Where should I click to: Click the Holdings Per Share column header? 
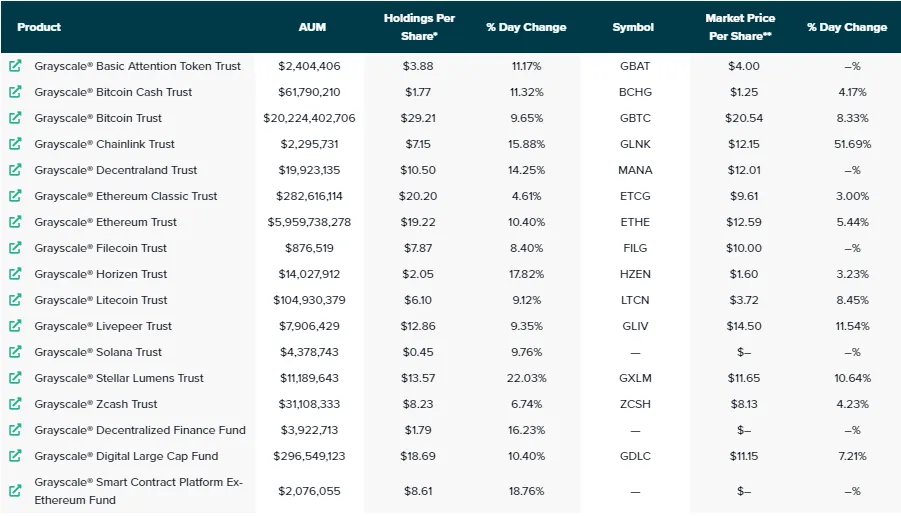(x=419, y=27)
